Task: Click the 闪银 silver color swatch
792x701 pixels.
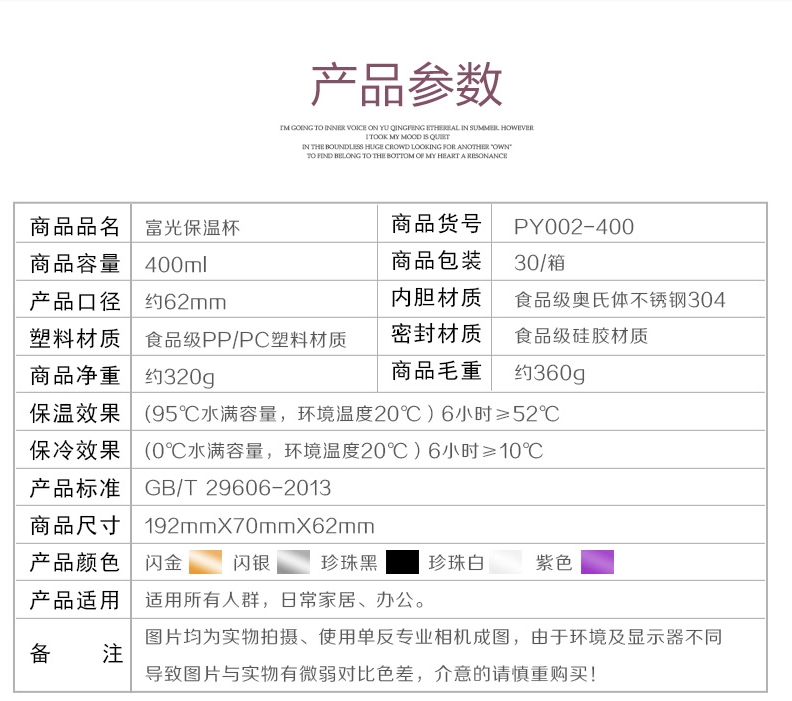Action: pos(293,562)
